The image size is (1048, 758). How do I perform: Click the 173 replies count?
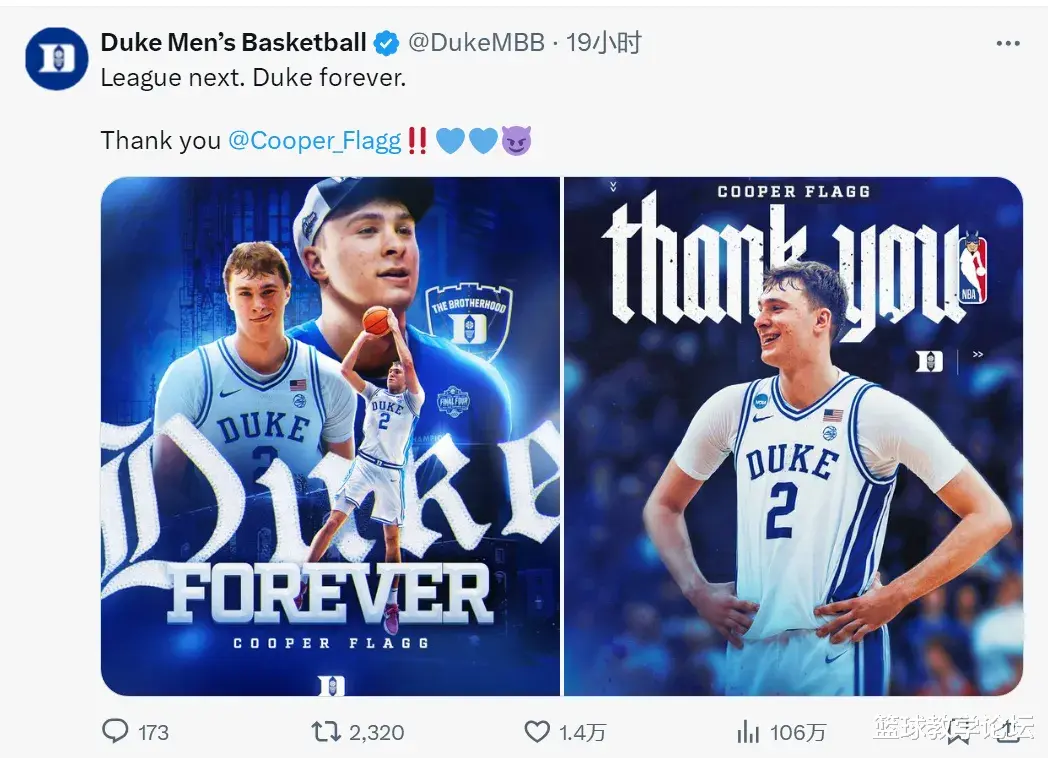tap(153, 732)
